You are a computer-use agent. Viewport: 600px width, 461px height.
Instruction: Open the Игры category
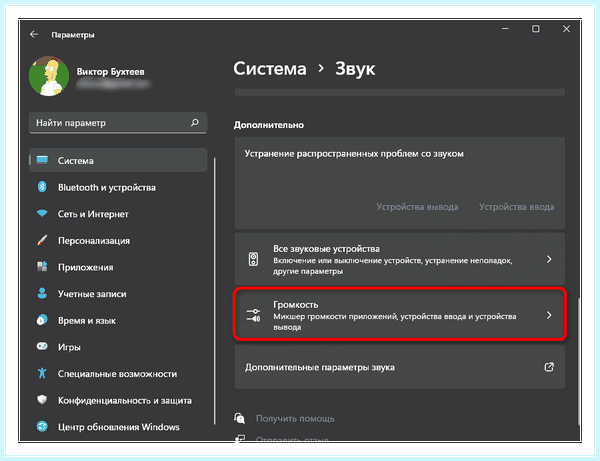118,347
